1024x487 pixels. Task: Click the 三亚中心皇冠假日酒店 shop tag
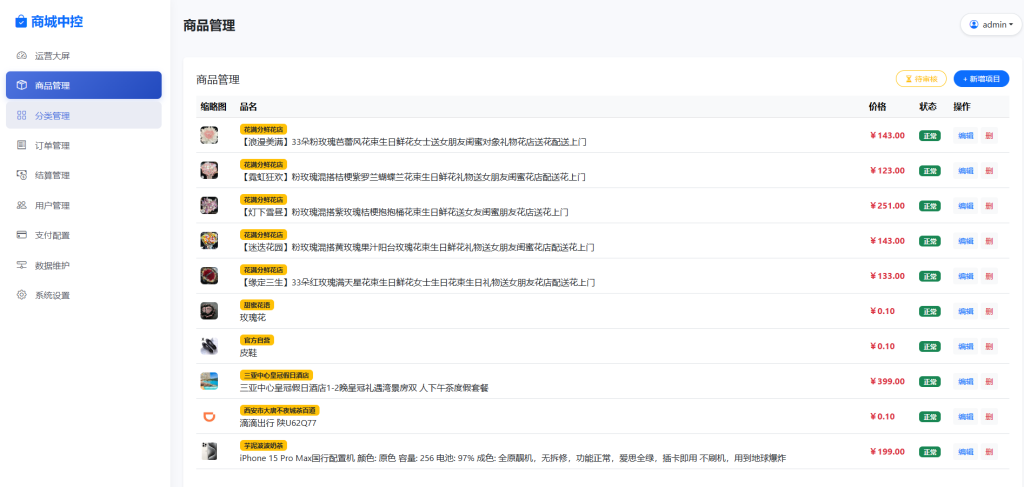pyautogui.click(x=276, y=375)
